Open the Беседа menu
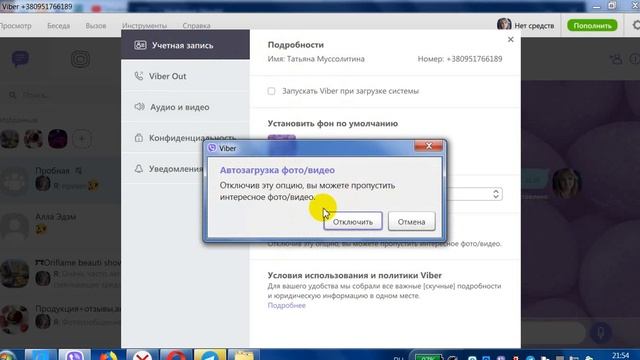This screenshot has height=360, width=640. tap(58, 25)
